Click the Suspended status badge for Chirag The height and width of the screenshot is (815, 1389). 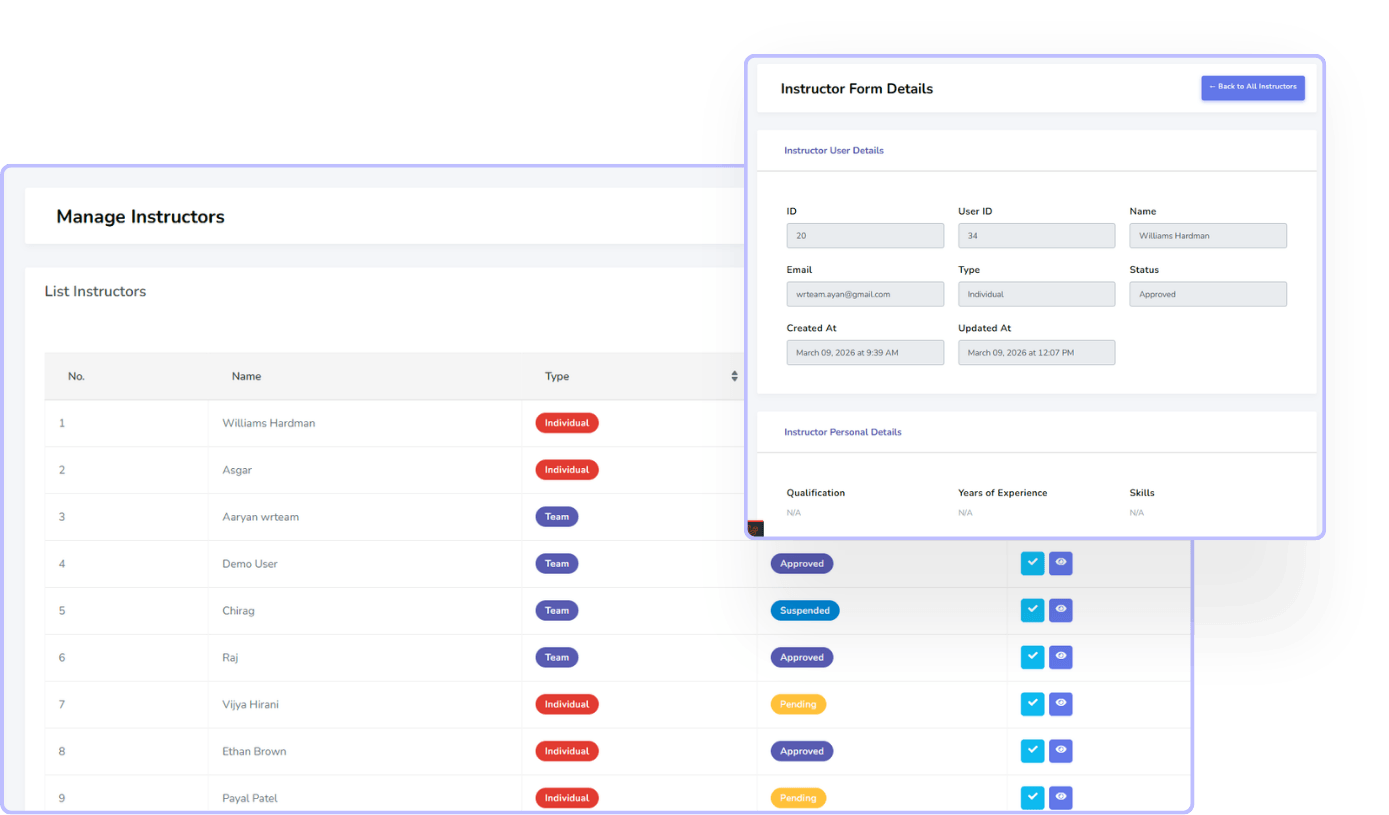pyautogui.click(x=804, y=610)
